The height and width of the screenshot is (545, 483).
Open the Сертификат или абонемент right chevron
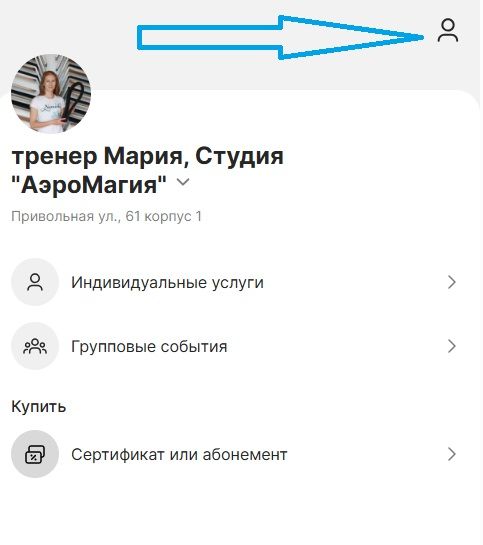pyautogui.click(x=452, y=454)
